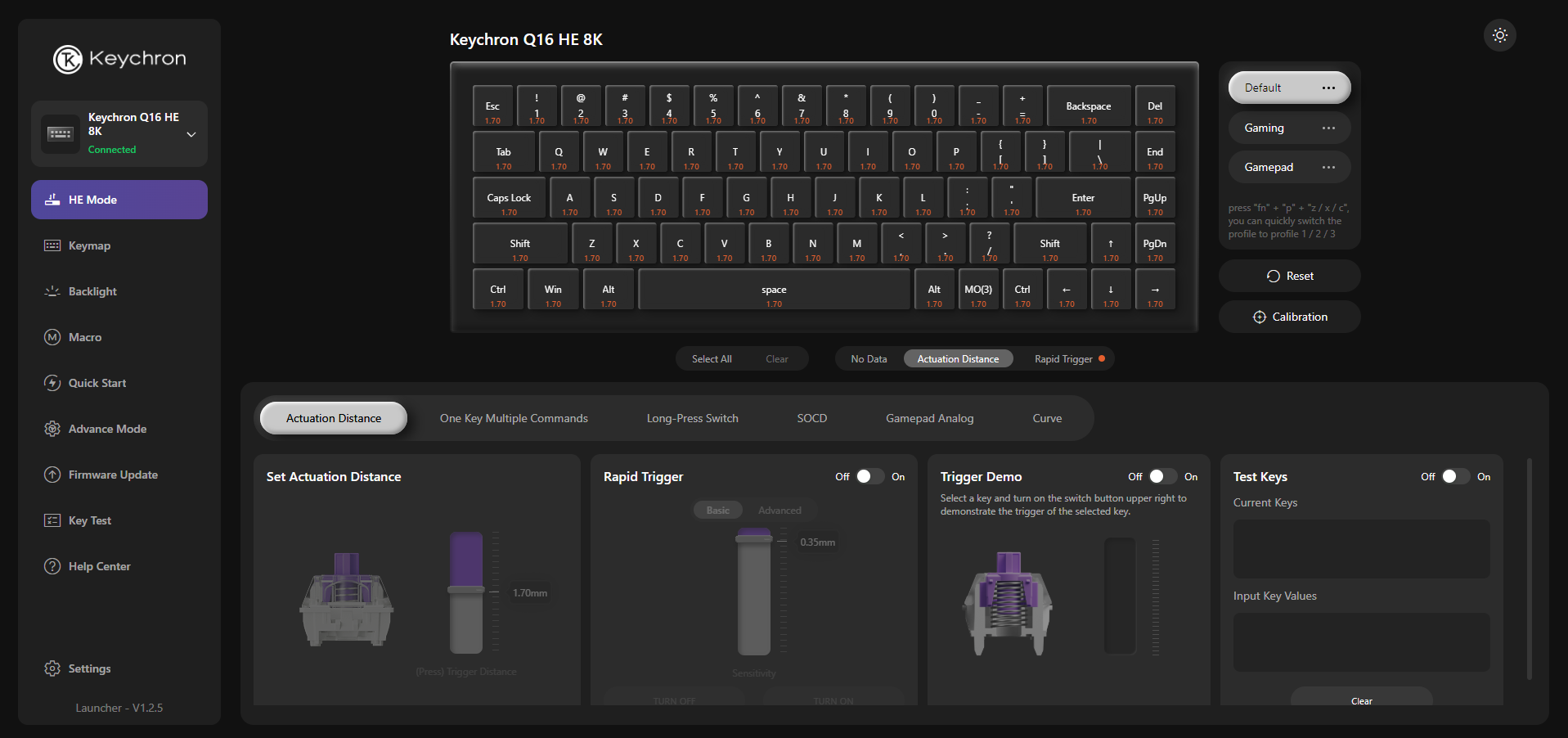
Task: Click the Input Key Values field
Action: pyautogui.click(x=1362, y=642)
